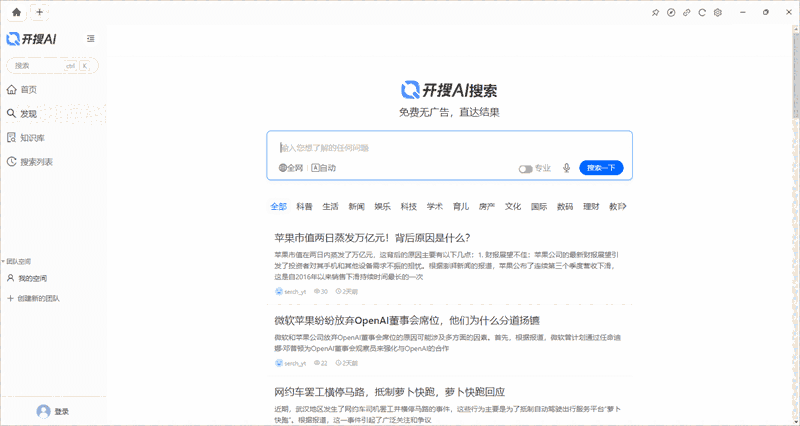This screenshot has width=800, height=426.
Task: Select the 数码 category tab
Action: (x=565, y=207)
